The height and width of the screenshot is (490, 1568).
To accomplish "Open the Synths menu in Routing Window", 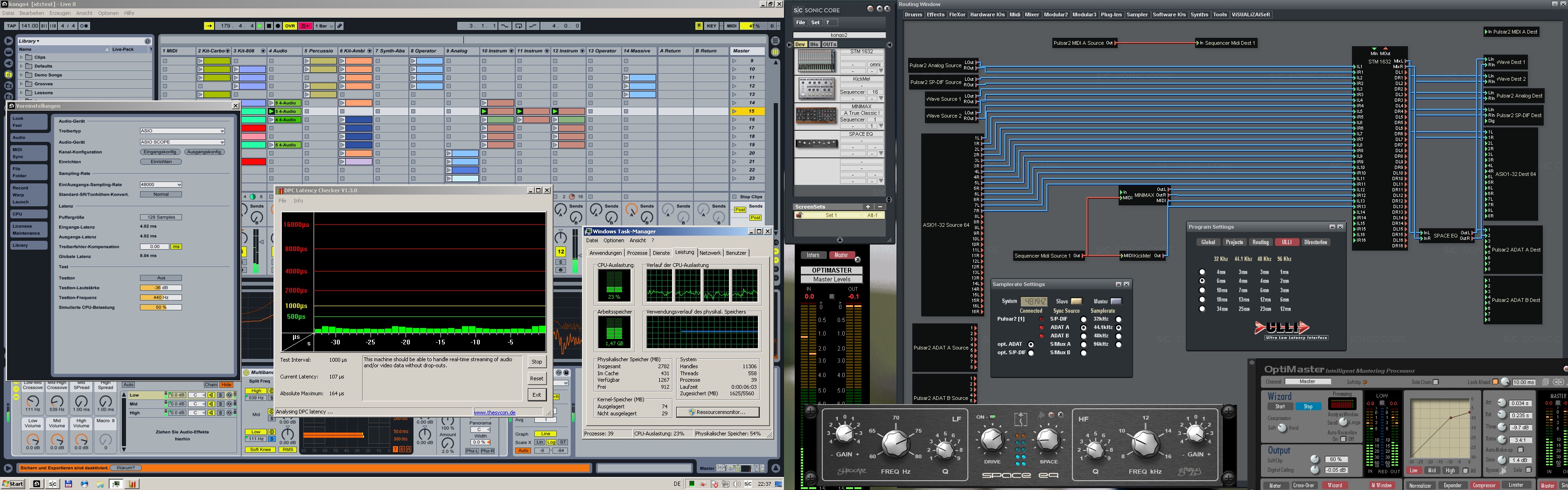I will [1199, 14].
